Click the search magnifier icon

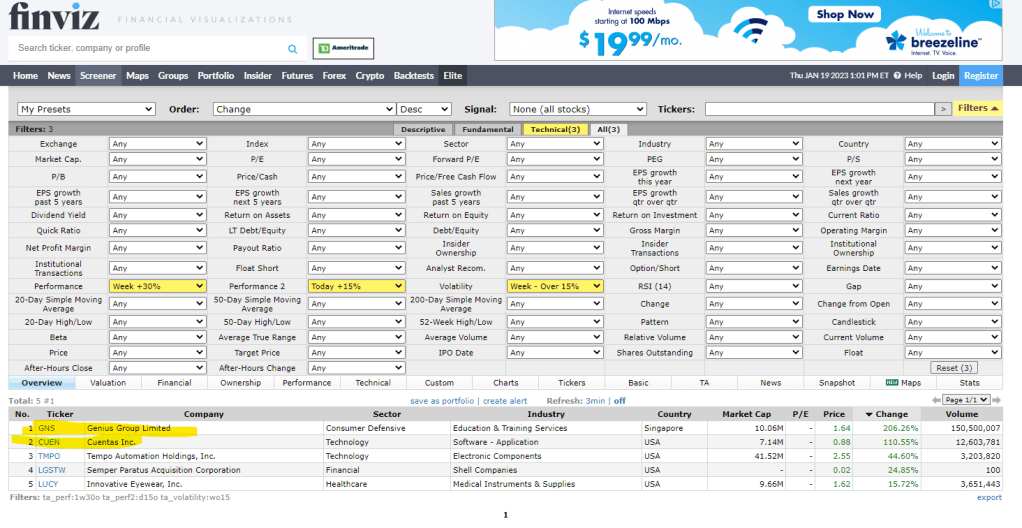(292, 48)
